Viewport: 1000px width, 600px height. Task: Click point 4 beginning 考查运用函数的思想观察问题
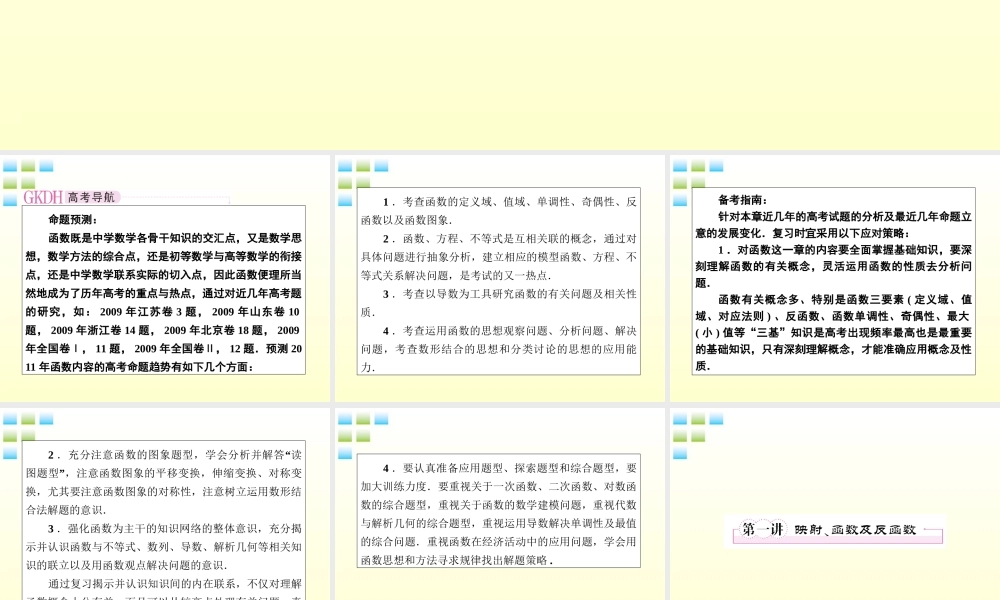tap(499, 349)
